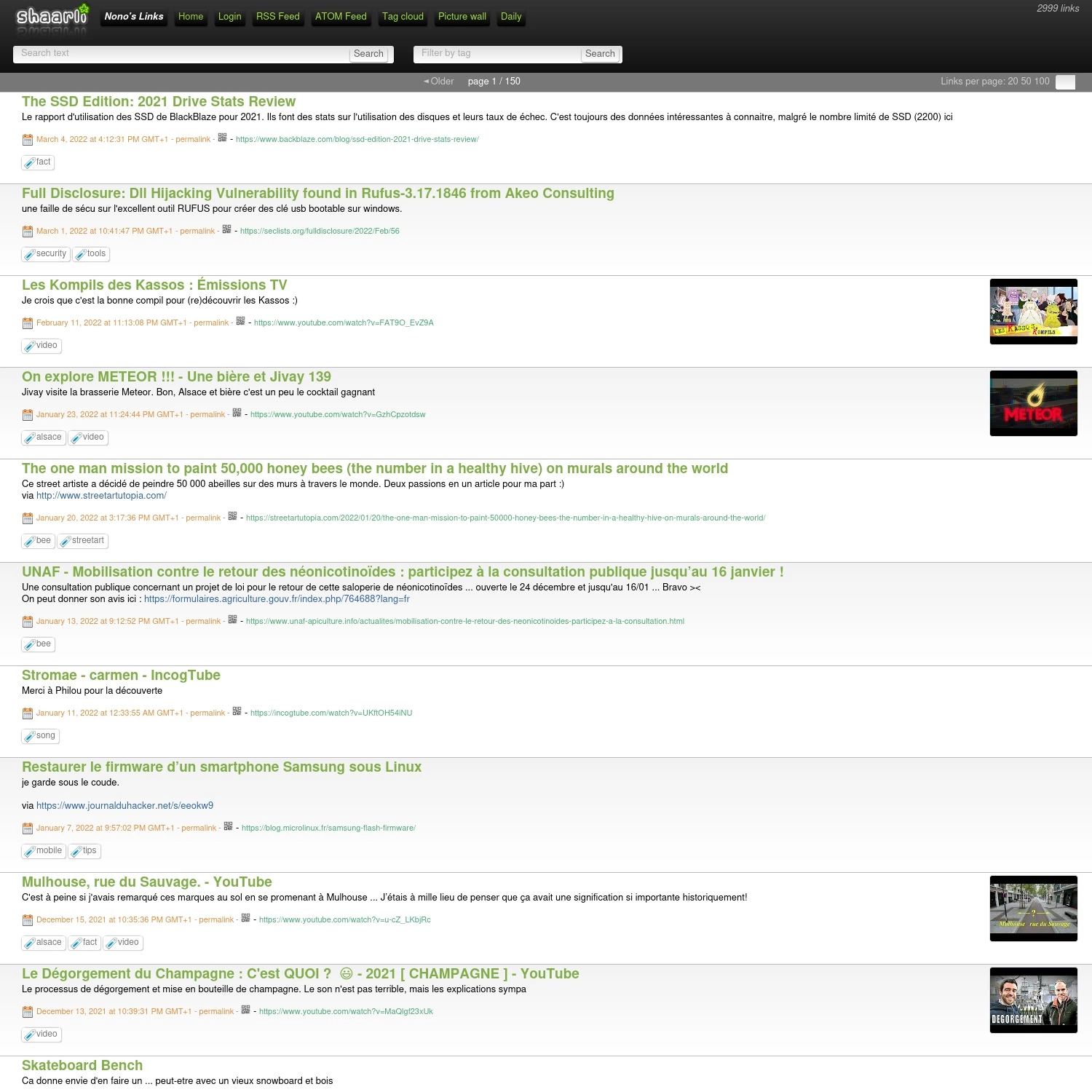Open the ATOM Feed
Screen dimensions: 1092x1092
[x=341, y=16]
